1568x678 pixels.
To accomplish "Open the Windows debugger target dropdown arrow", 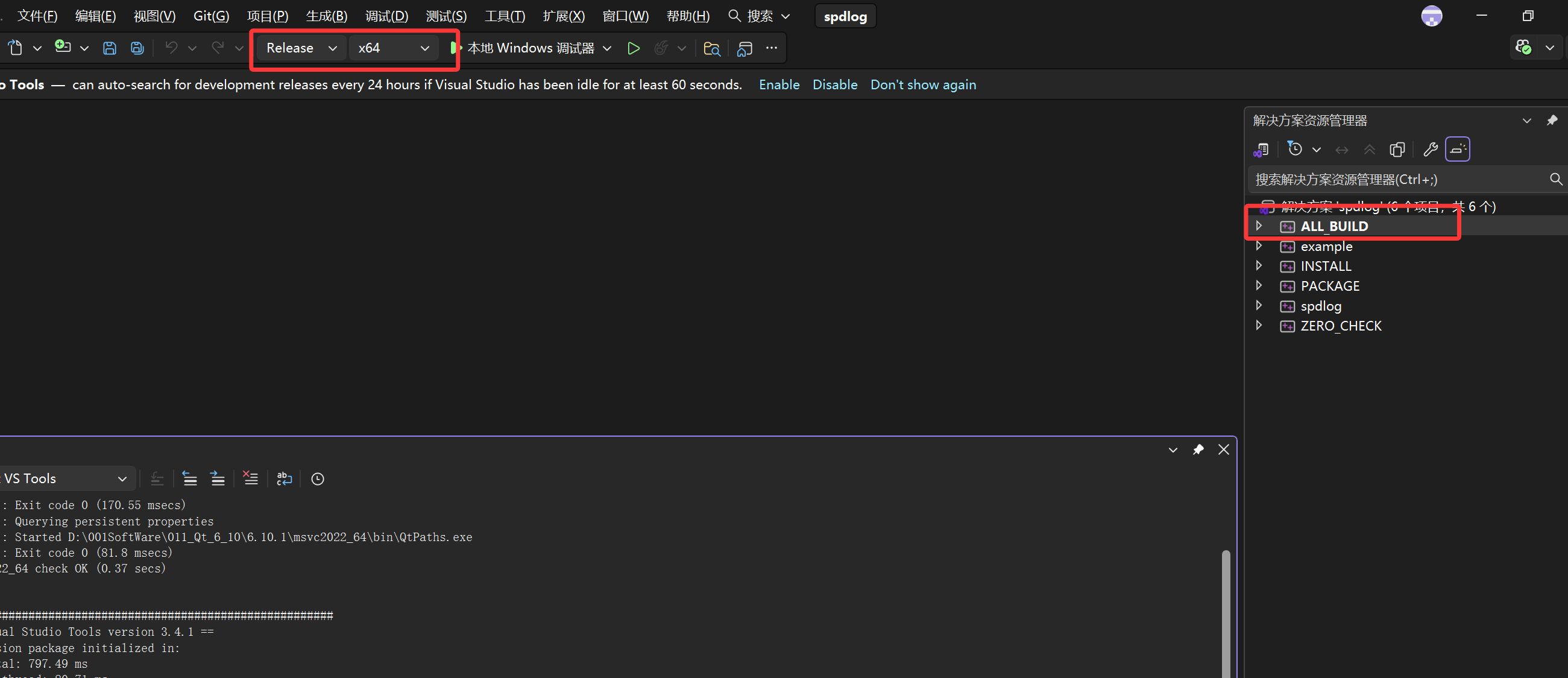I will (607, 48).
